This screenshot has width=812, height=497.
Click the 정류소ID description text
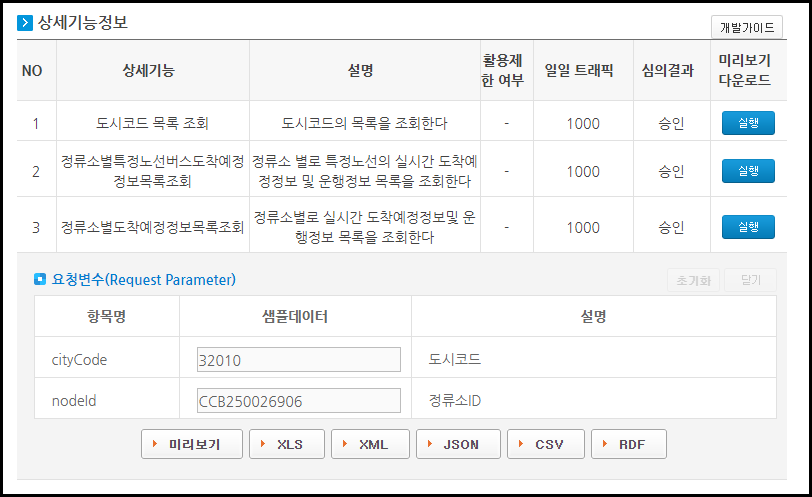point(455,401)
